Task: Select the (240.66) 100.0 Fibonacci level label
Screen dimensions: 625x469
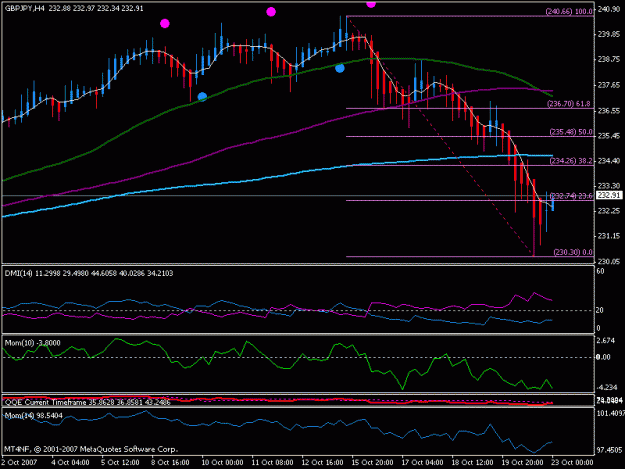Action: coord(569,12)
